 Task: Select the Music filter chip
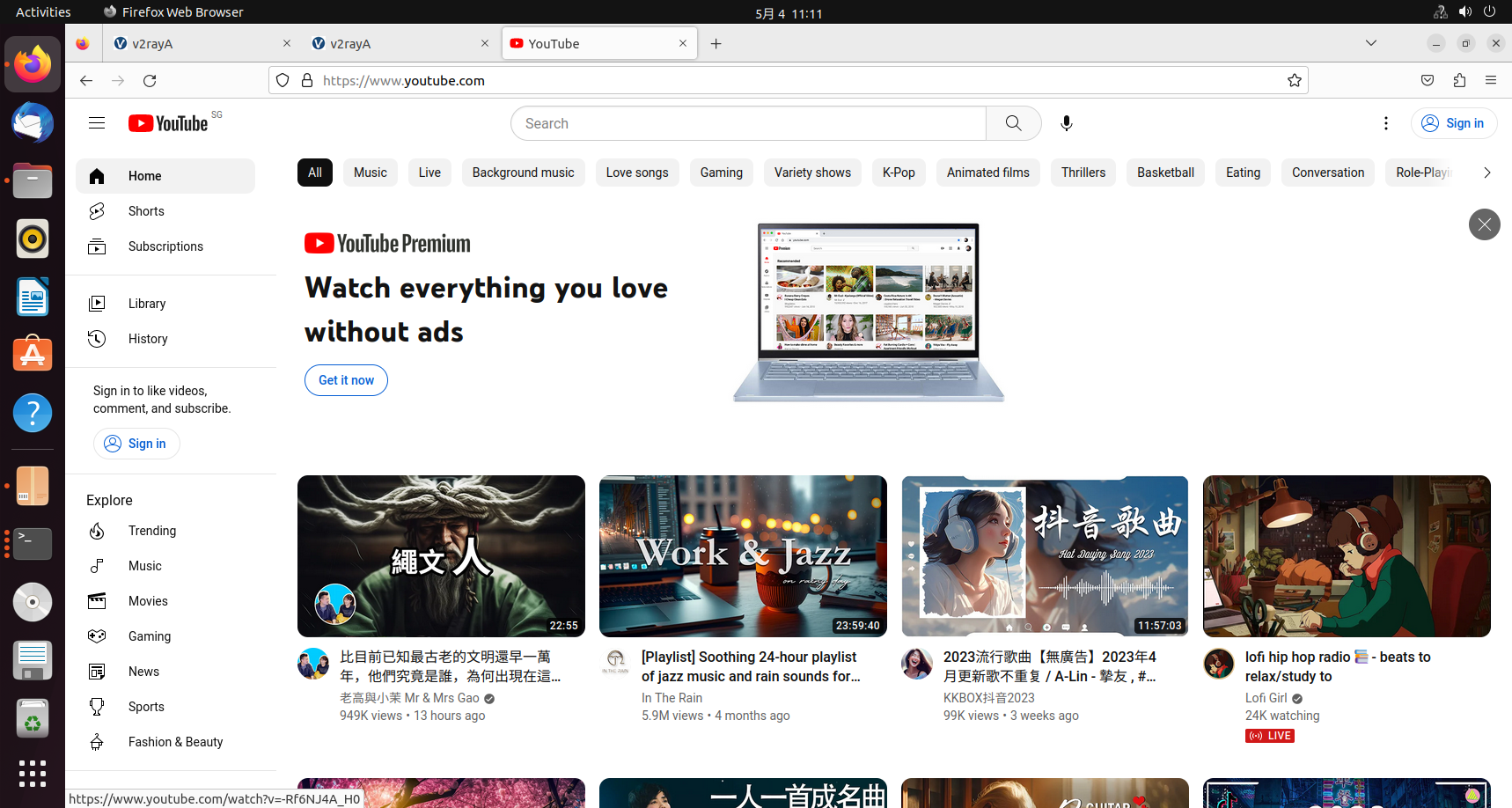pyautogui.click(x=371, y=173)
